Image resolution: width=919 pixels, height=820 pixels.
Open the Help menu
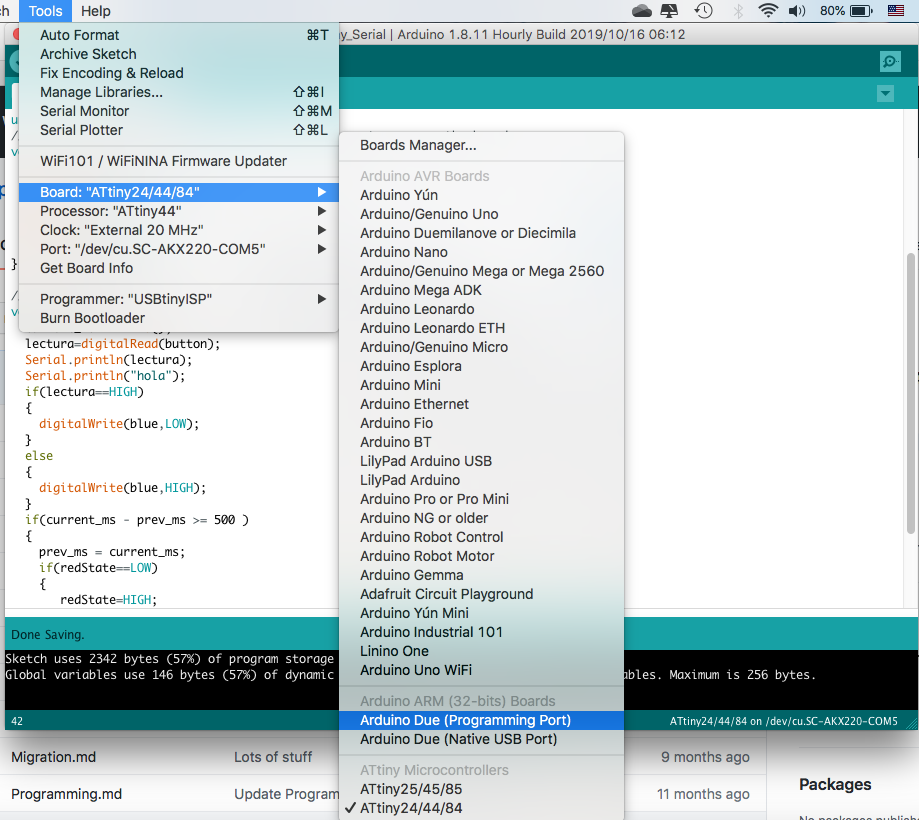click(96, 11)
